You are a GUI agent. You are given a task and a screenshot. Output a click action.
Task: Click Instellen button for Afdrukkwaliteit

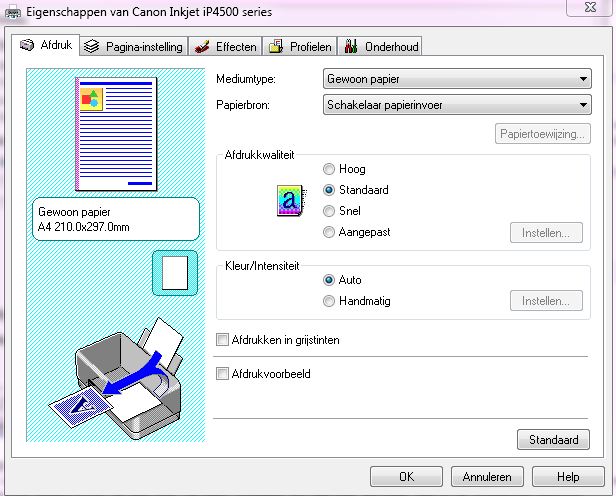tap(546, 233)
